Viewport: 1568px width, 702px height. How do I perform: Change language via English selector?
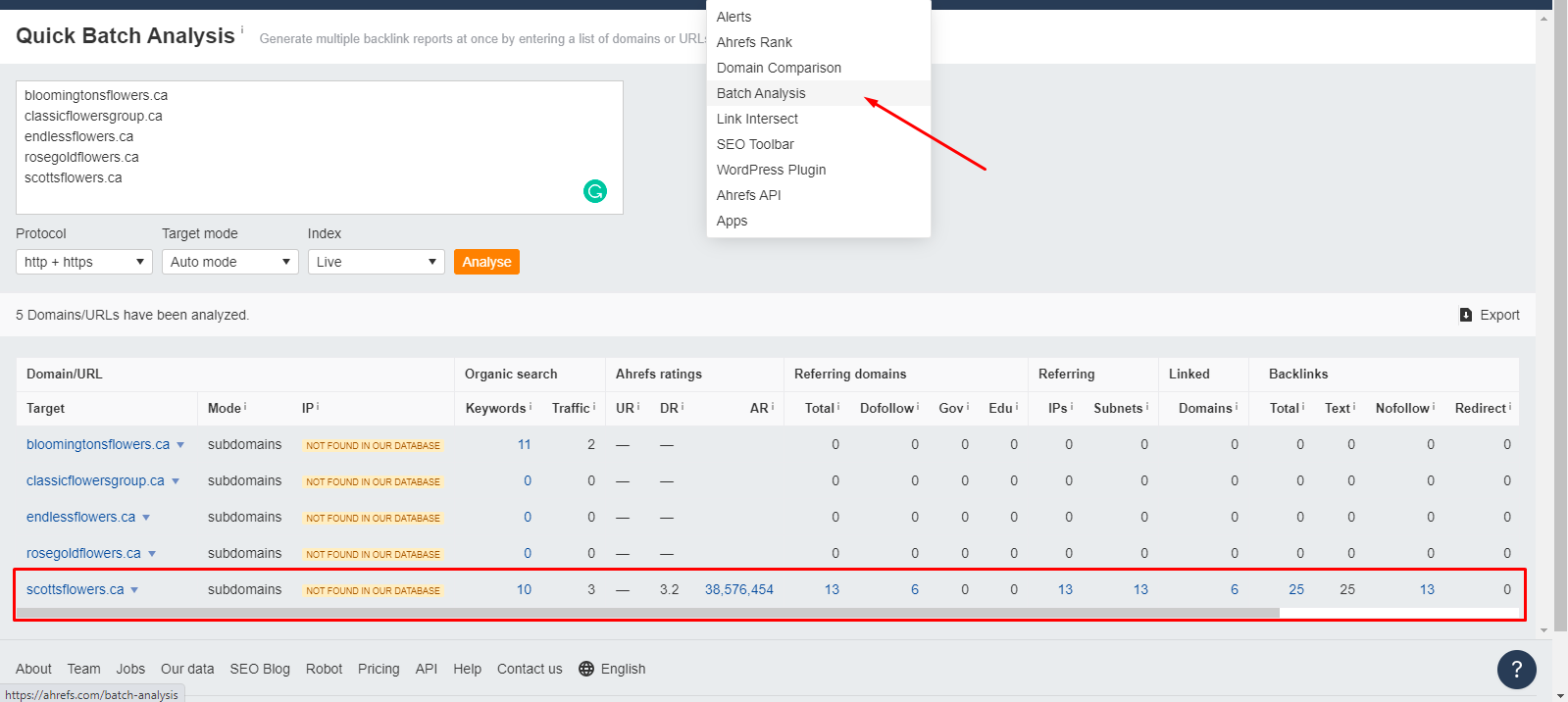coord(612,669)
